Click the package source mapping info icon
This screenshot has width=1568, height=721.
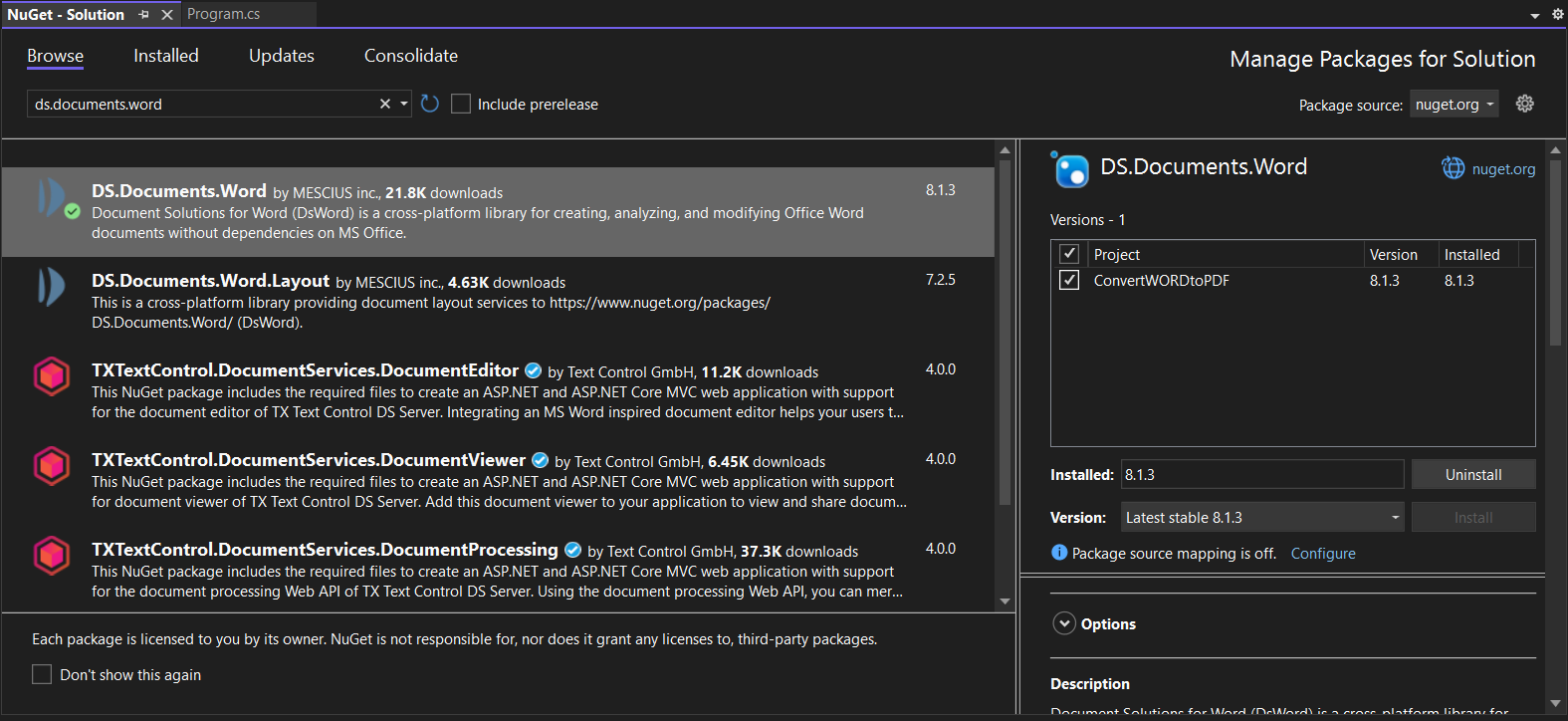pyautogui.click(x=1059, y=553)
